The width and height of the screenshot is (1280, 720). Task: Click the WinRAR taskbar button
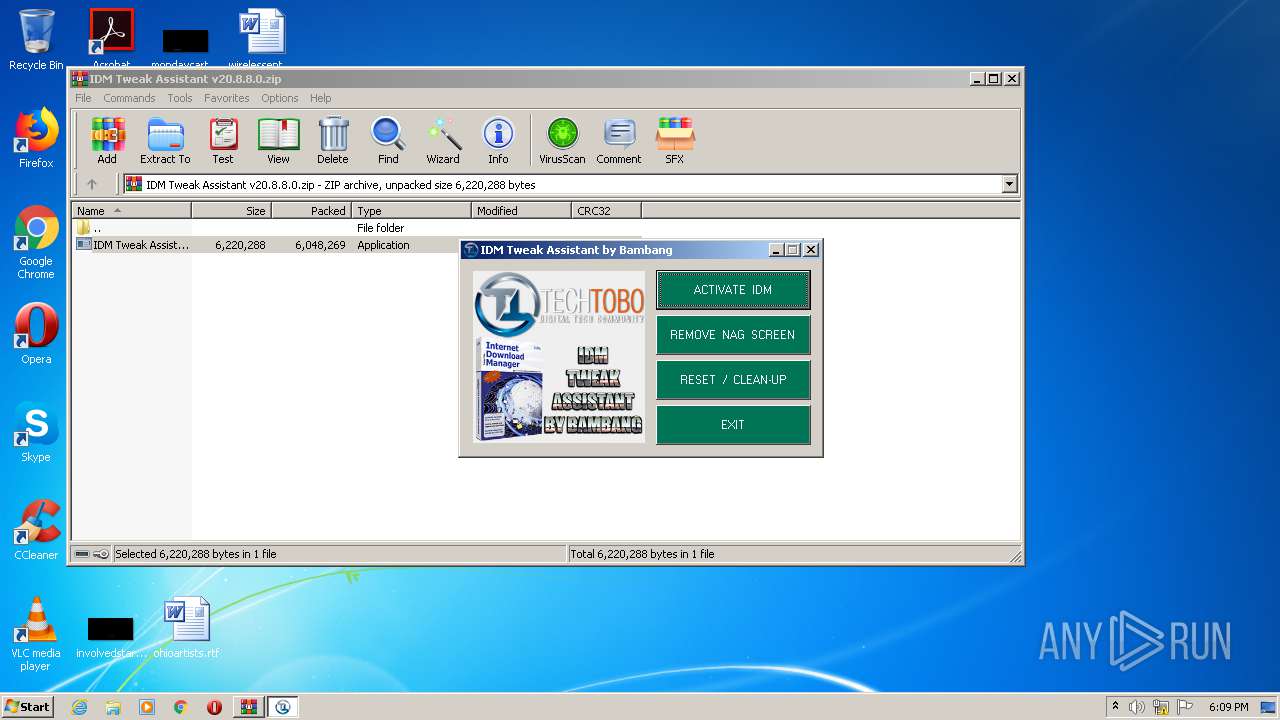248,707
